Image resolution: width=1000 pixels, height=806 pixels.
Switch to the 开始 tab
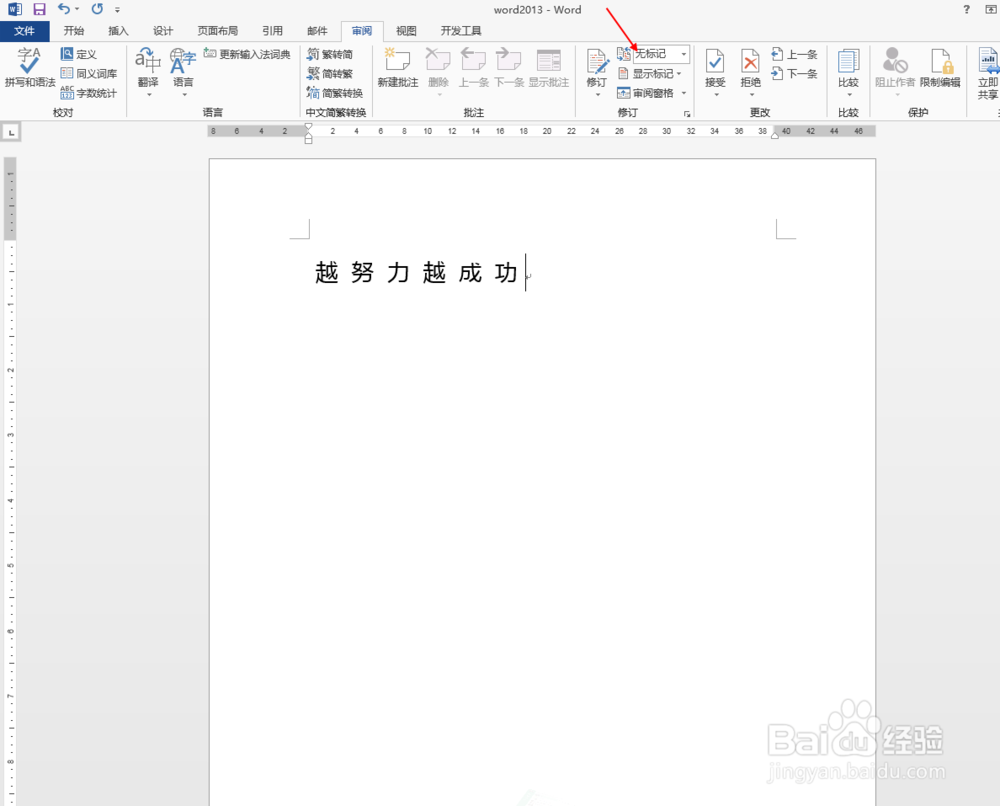pos(74,31)
